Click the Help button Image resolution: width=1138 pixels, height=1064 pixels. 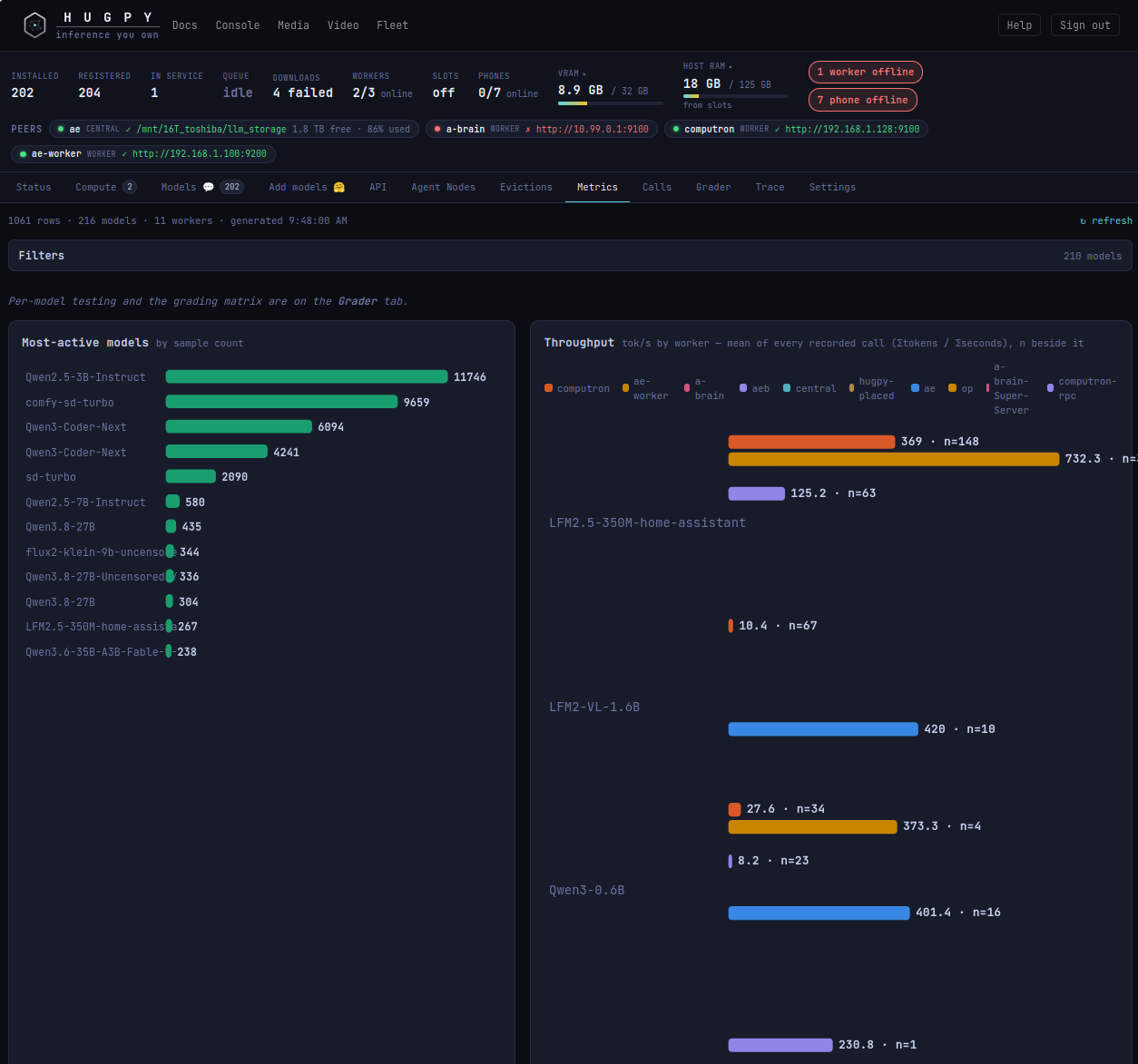tap(1019, 25)
